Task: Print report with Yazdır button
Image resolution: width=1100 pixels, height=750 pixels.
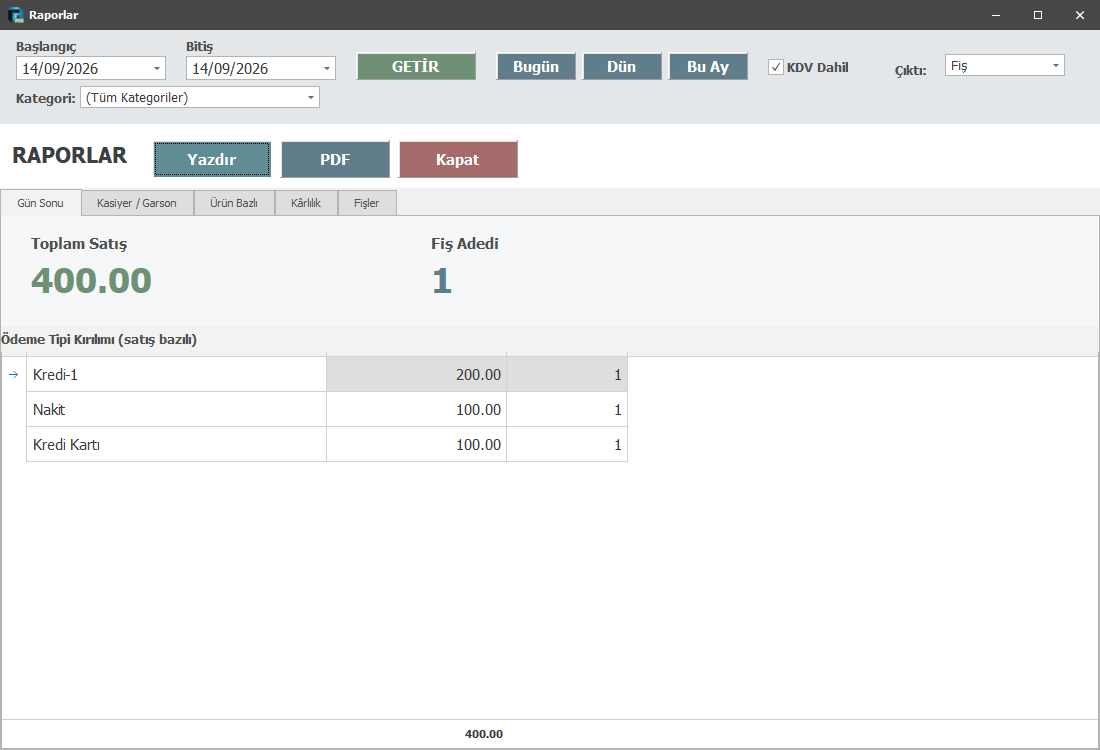Action: [212, 159]
